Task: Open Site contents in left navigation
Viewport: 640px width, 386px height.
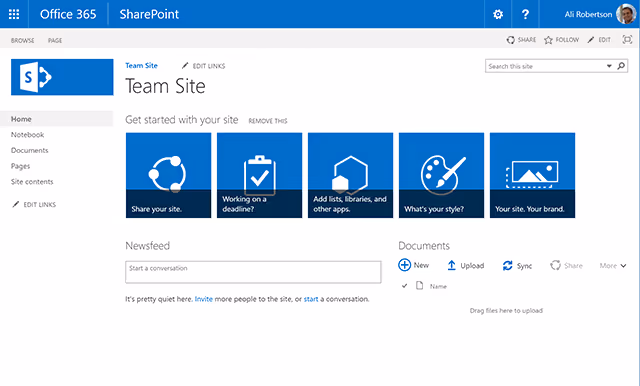Action: click(x=32, y=182)
